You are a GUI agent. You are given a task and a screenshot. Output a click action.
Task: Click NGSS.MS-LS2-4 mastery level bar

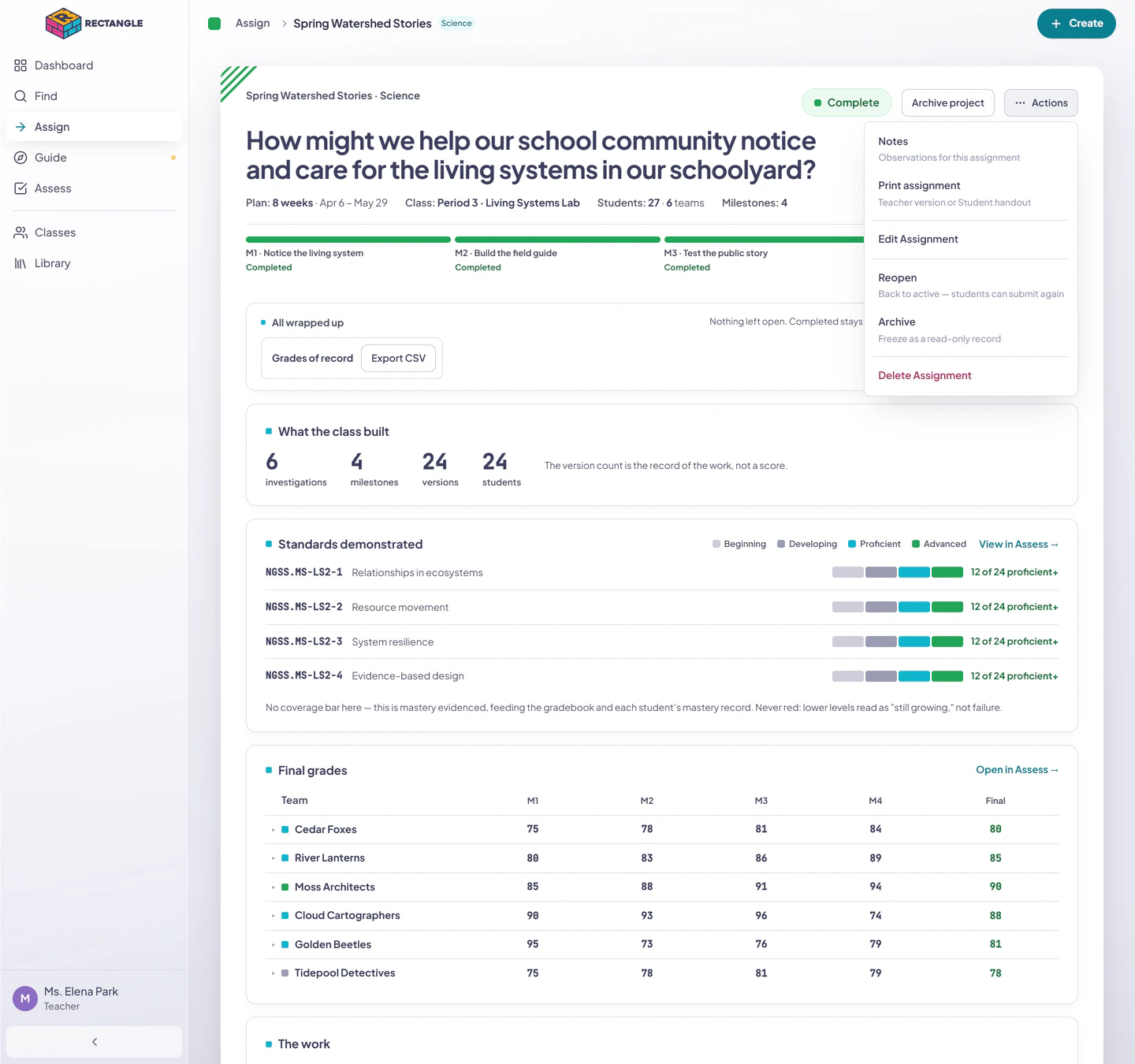tap(898, 677)
